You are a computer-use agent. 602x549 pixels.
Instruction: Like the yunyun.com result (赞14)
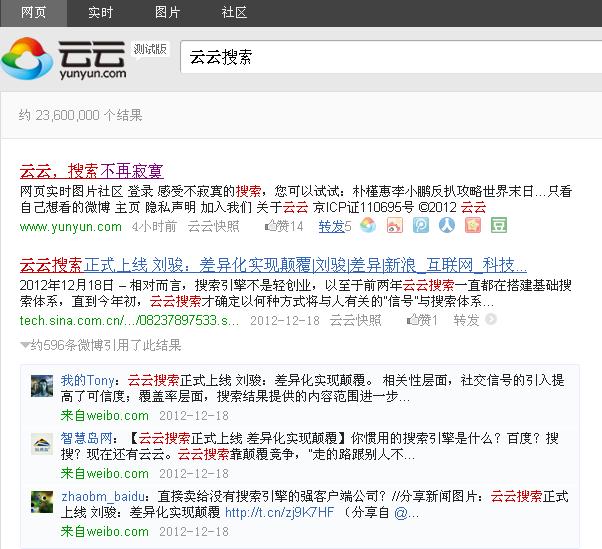(284, 226)
